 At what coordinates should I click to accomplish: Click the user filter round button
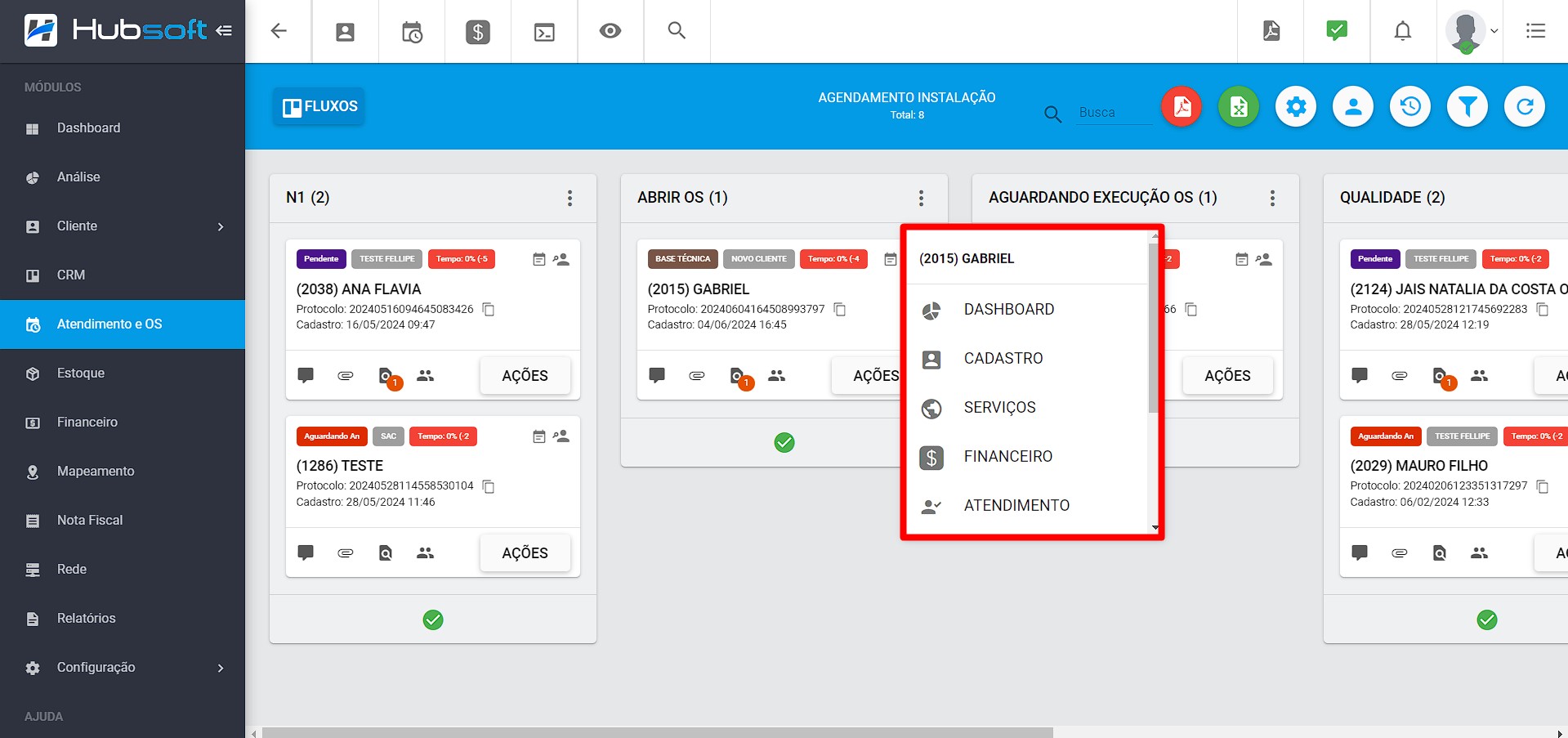tap(1353, 106)
